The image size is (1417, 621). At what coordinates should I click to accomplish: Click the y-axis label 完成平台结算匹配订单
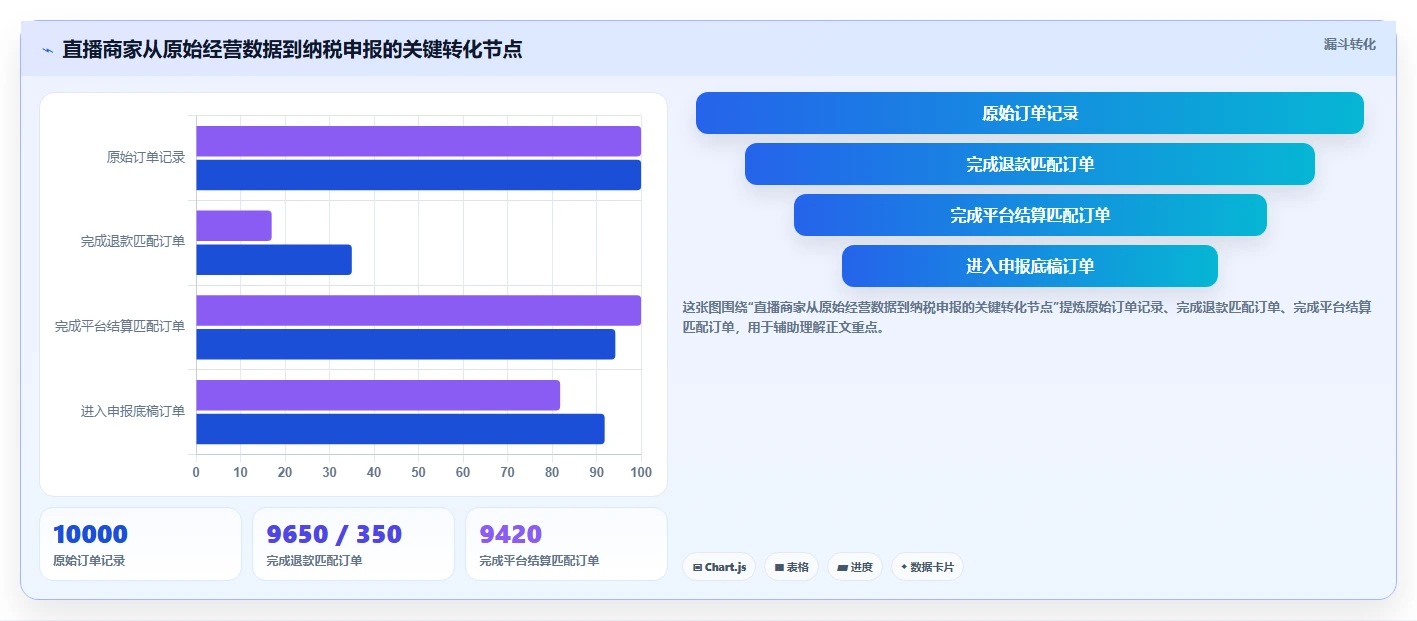[x=120, y=326]
